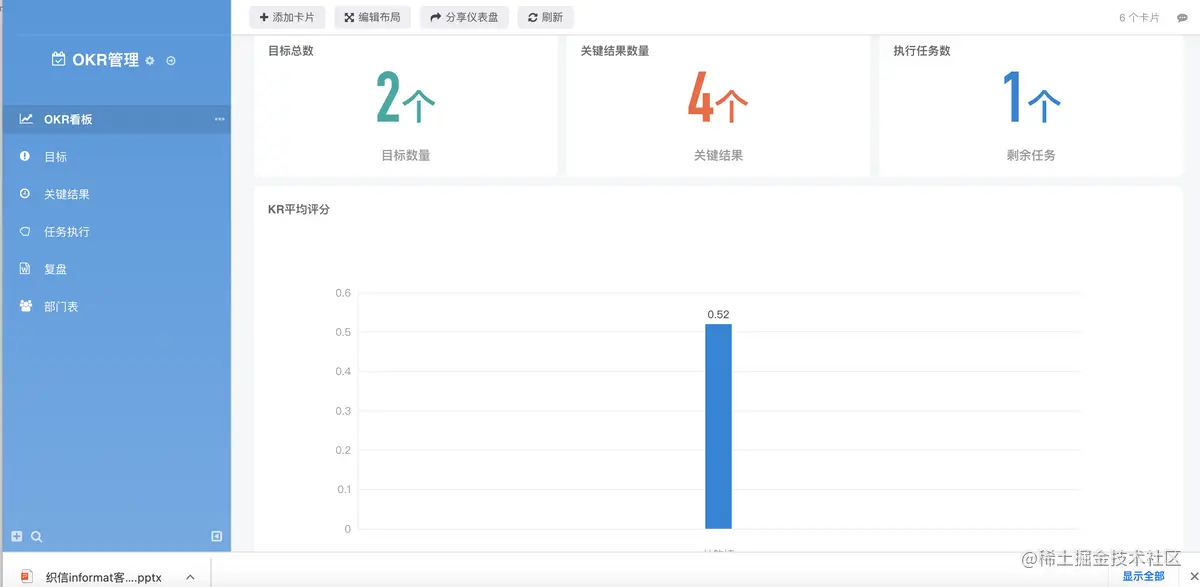Toggle the refresh 刷新 button state

click(x=545, y=17)
